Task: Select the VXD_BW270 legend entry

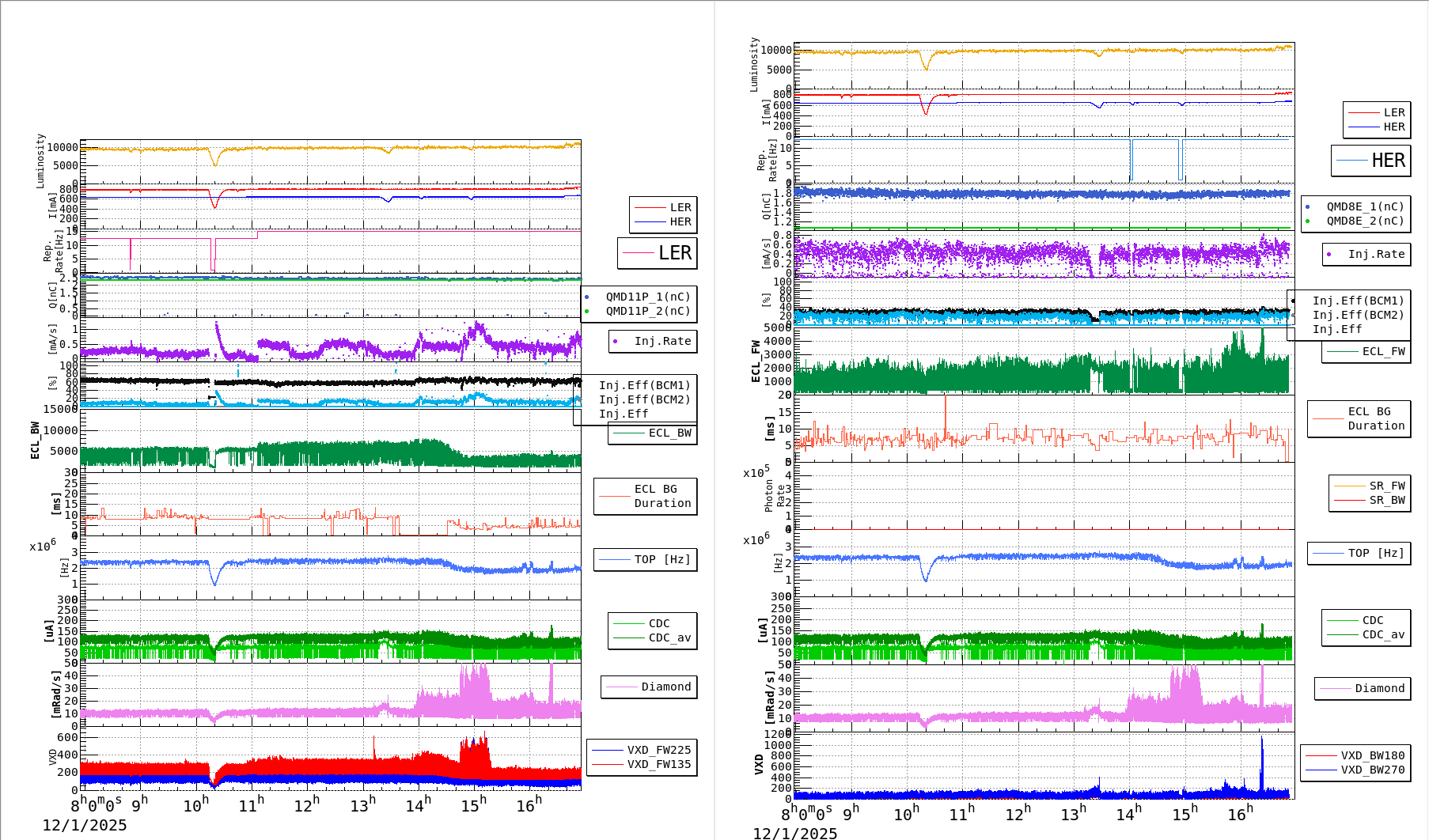Action: pos(1372,770)
